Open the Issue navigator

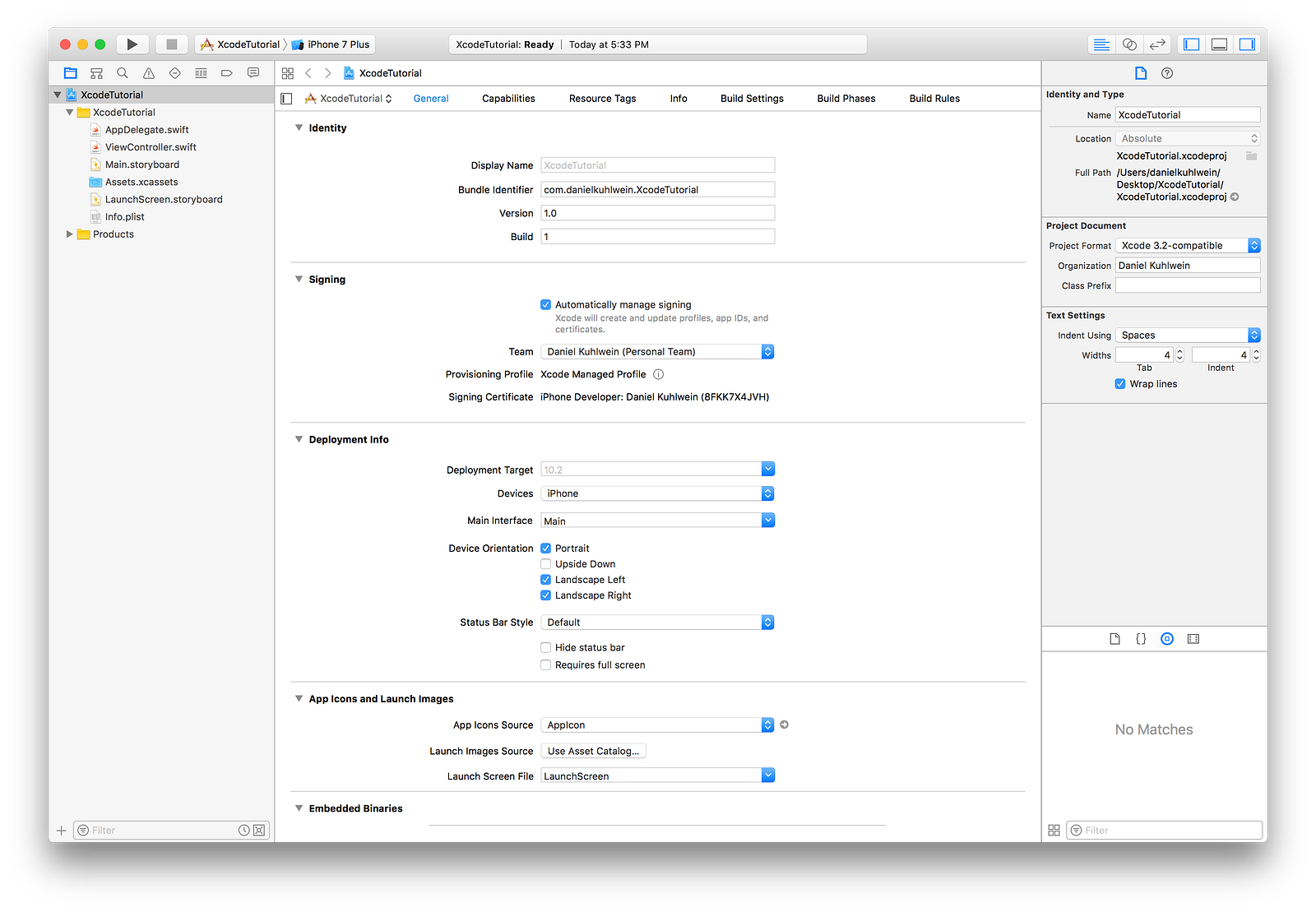[x=149, y=73]
